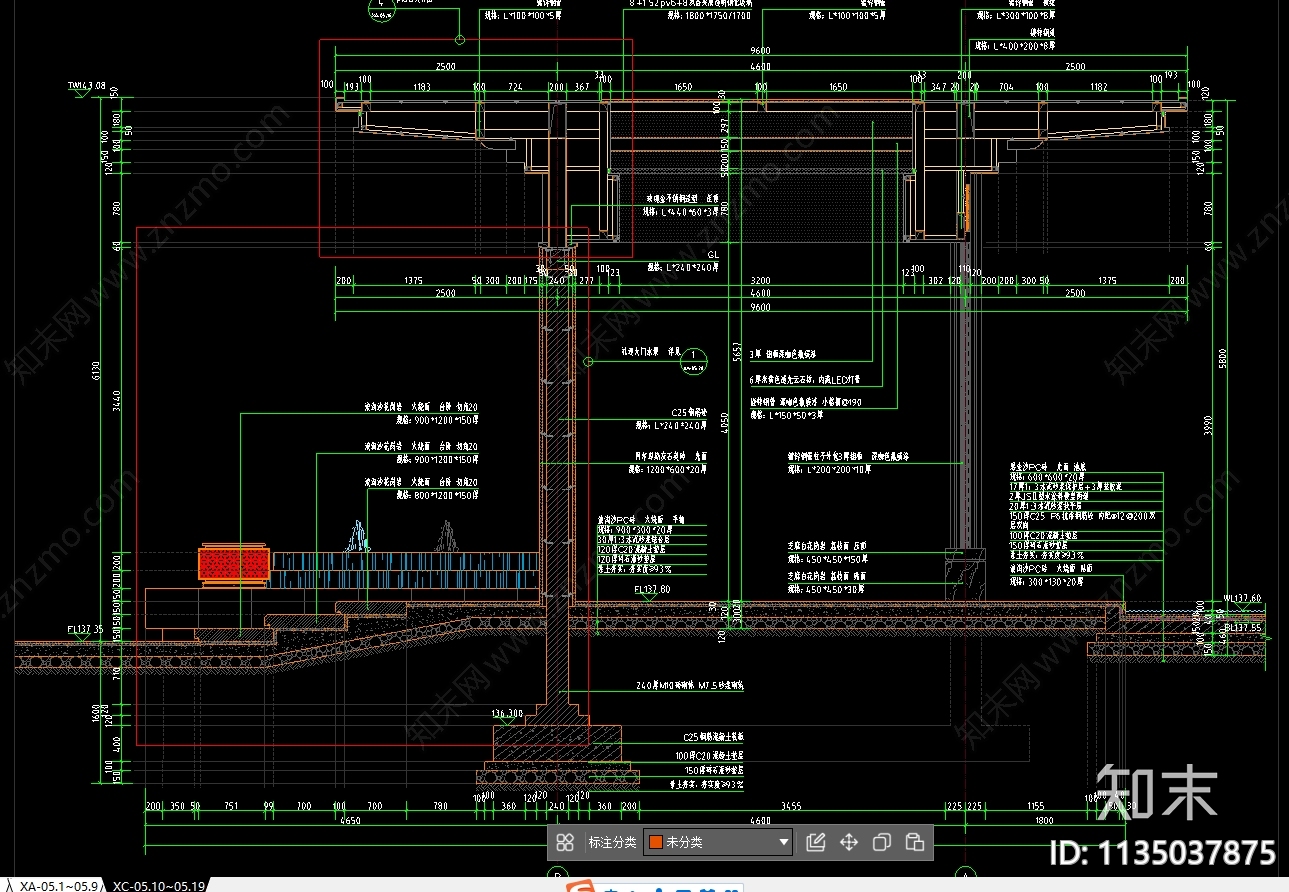Expand the 未分类 annotation category dropdown
This screenshot has height=892, width=1289.
[x=718, y=842]
